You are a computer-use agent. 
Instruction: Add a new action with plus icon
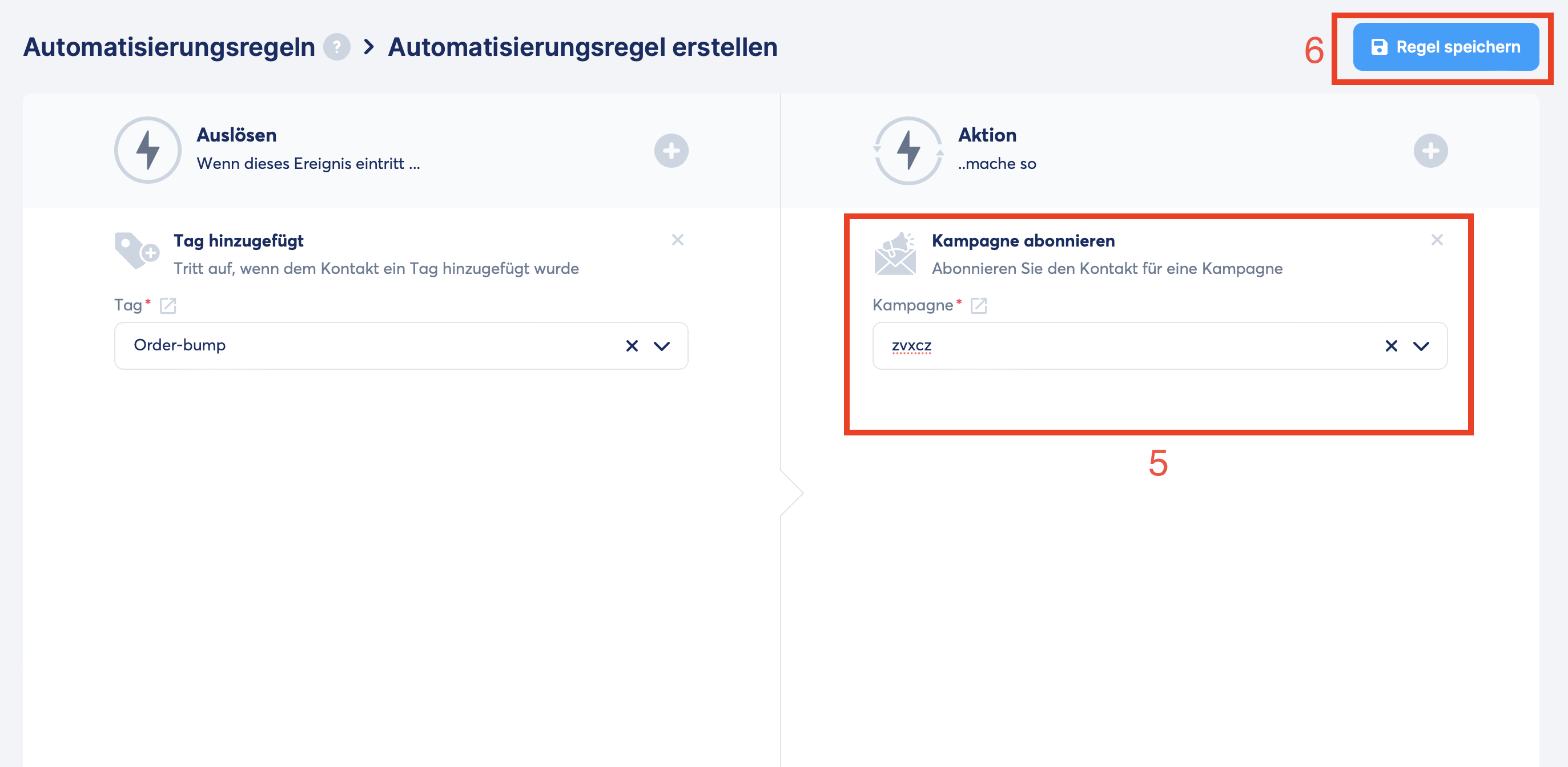coord(1430,150)
